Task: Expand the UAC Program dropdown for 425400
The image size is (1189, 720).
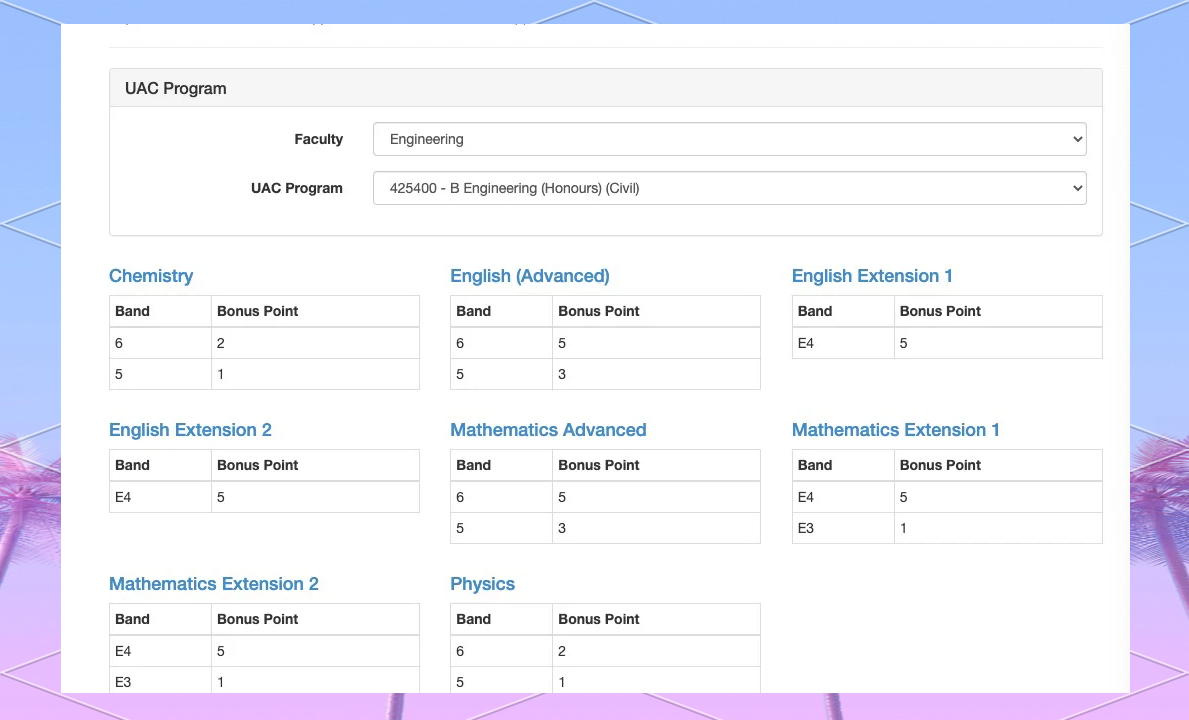Action: [x=729, y=188]
